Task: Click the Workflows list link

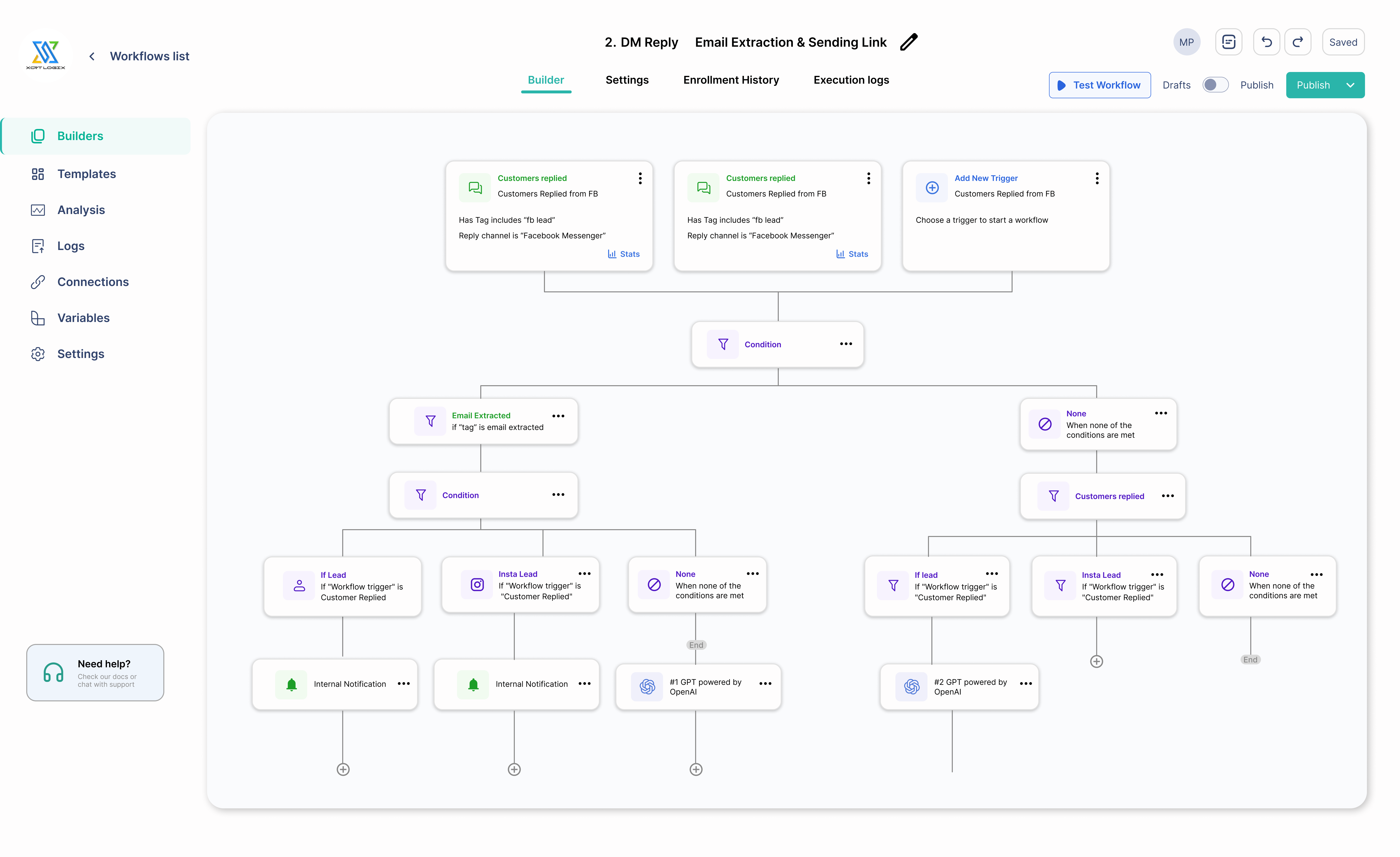Action: (x=149, y=56)
